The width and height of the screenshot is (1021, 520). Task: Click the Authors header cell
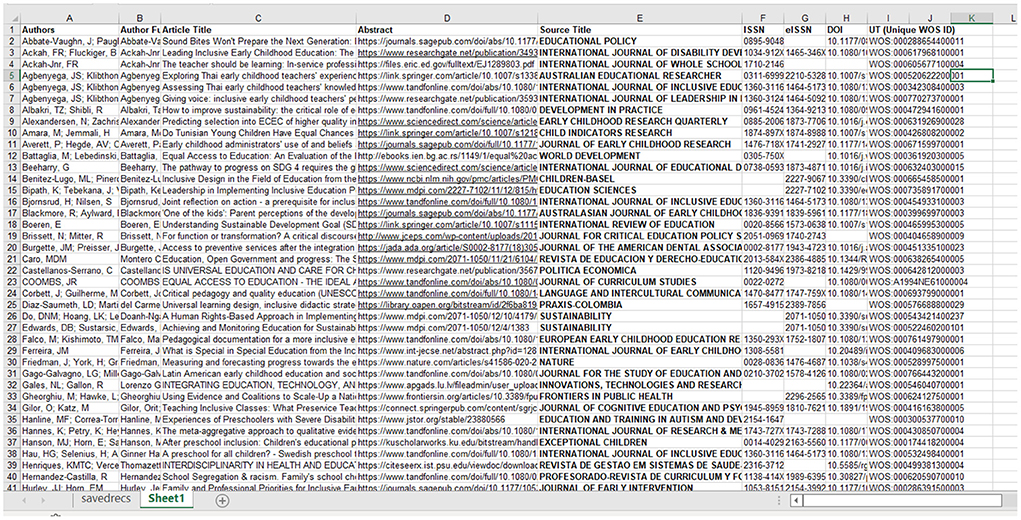[70, 30]
